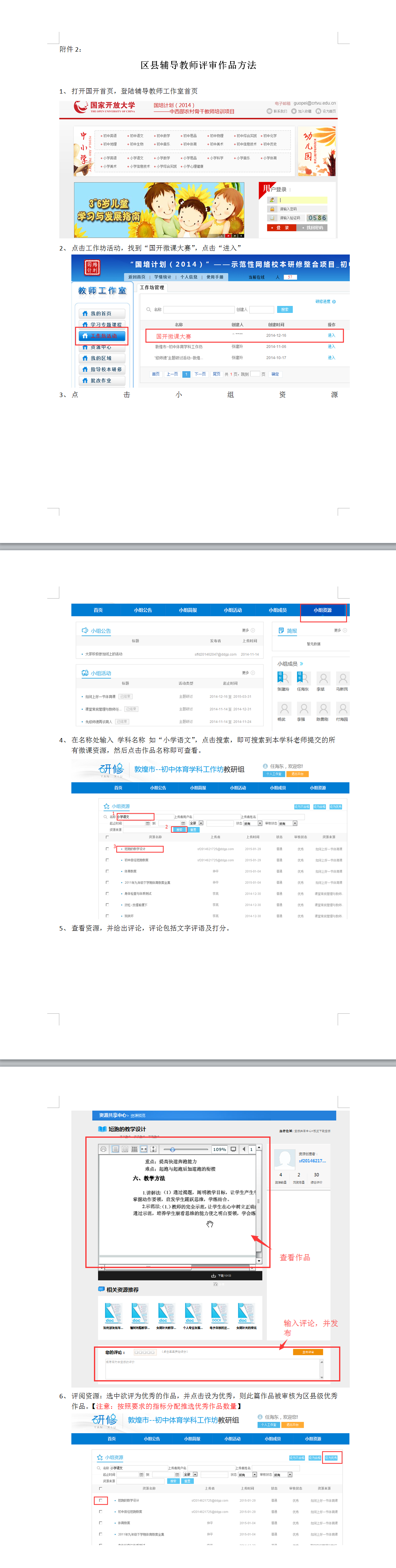396x1568 pixels.
Task: Click 下一页 pagination button
Action: [200, 374]
